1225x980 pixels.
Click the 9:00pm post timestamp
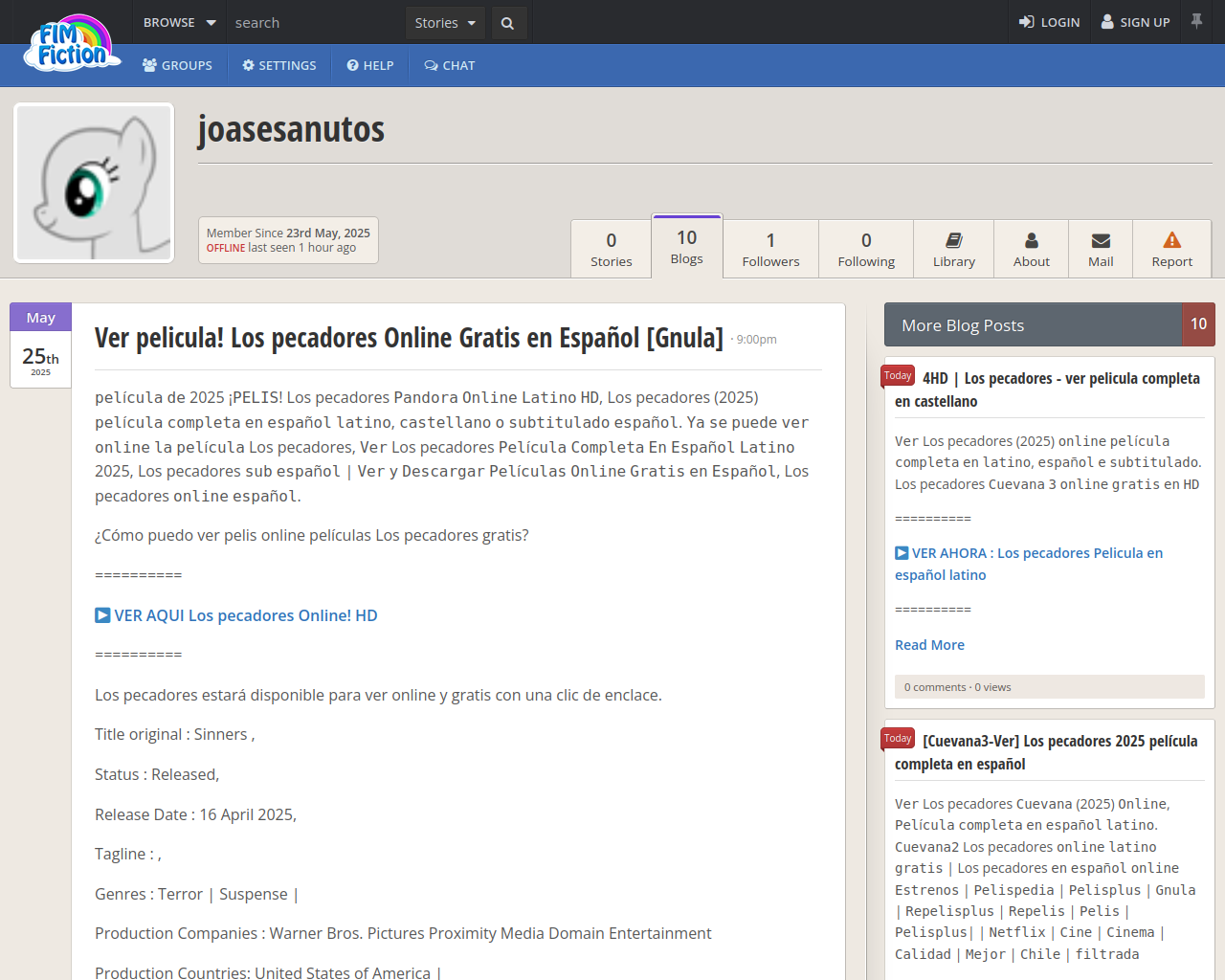click(756, 340)
